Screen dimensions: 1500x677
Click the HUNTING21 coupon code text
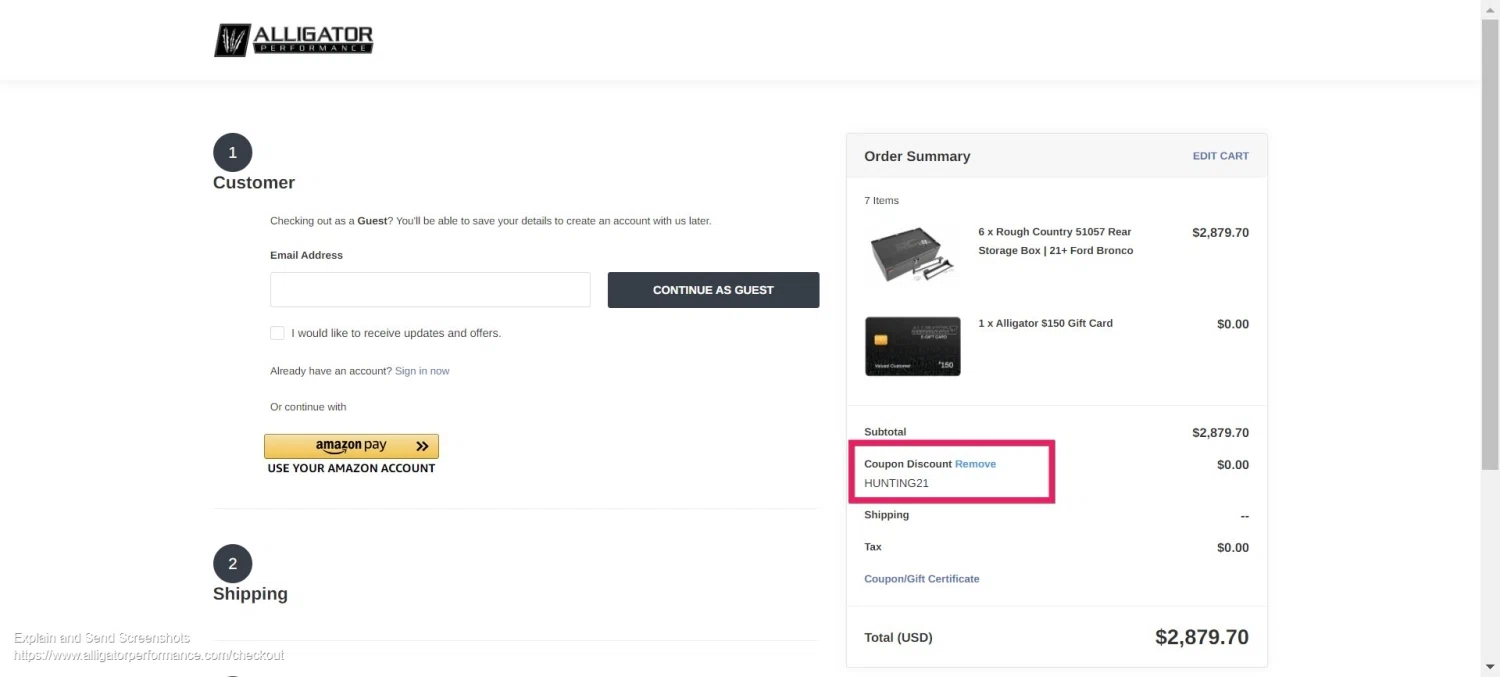click(x=896, y=483)
